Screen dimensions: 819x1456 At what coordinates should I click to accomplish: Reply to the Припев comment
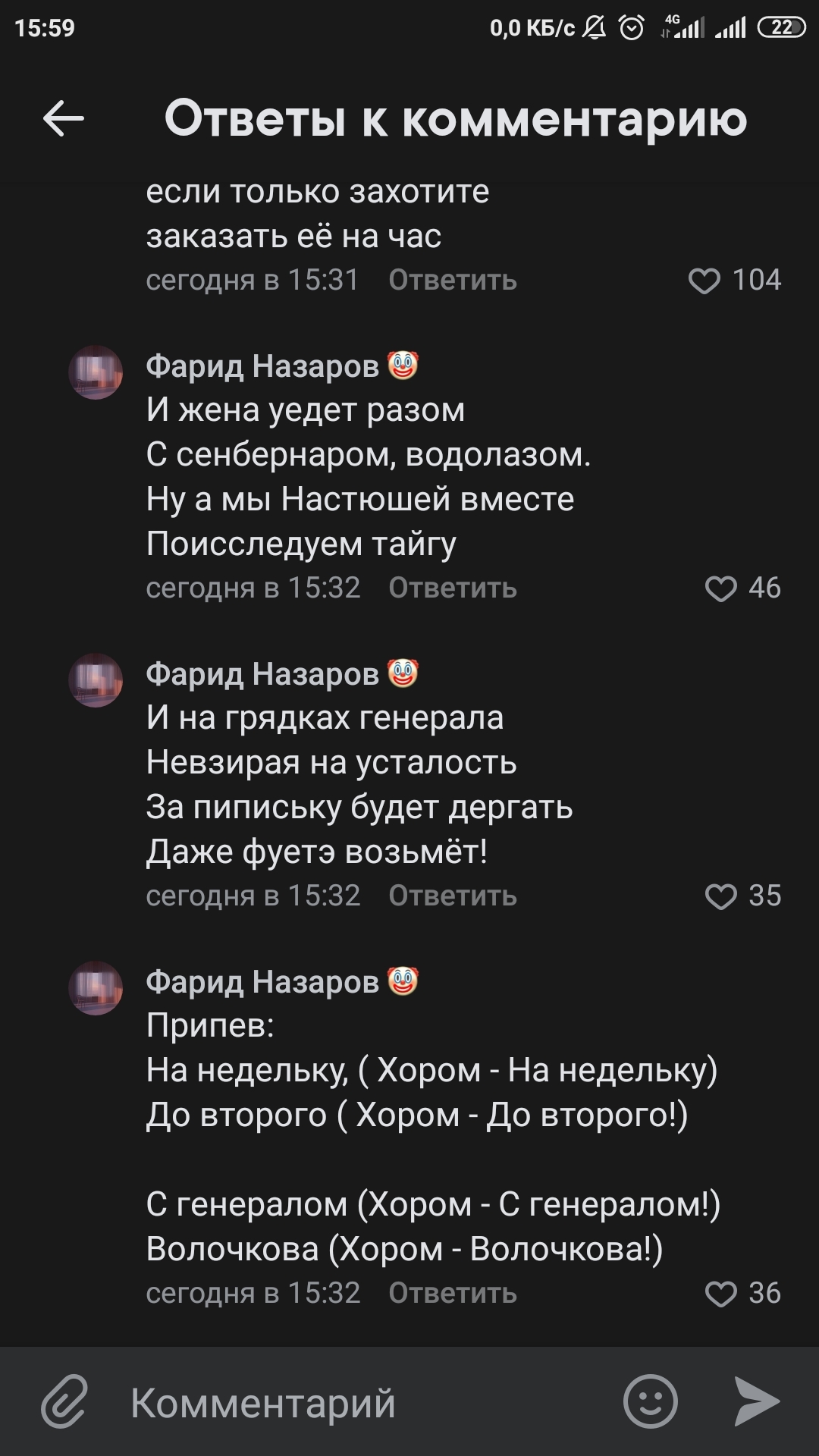coord(453,1294)
